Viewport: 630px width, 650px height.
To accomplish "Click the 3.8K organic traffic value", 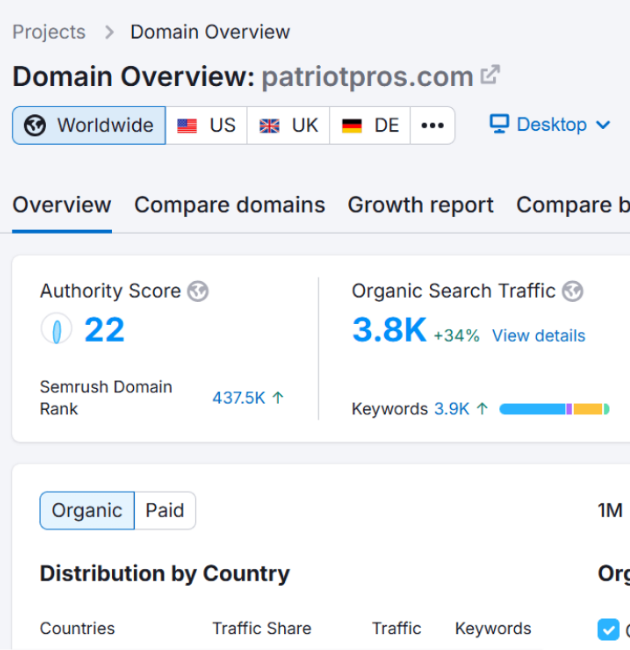I will (x=389, y=330).
